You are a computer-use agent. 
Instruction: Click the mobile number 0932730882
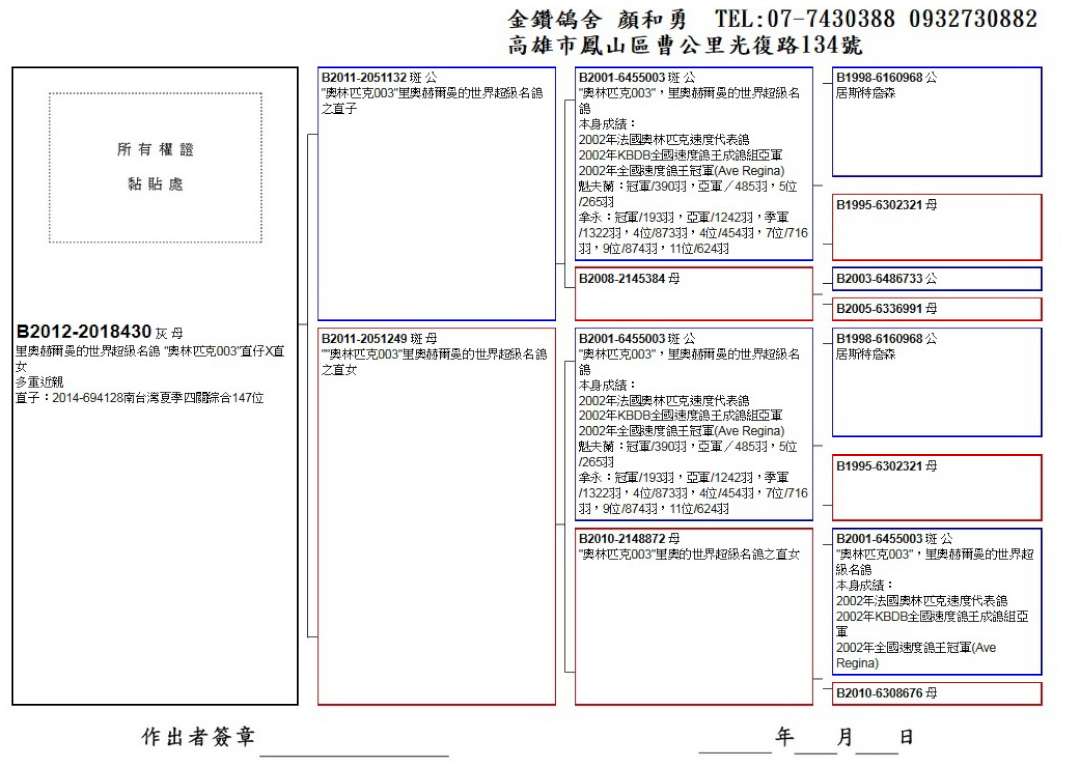tap(973, 19)
